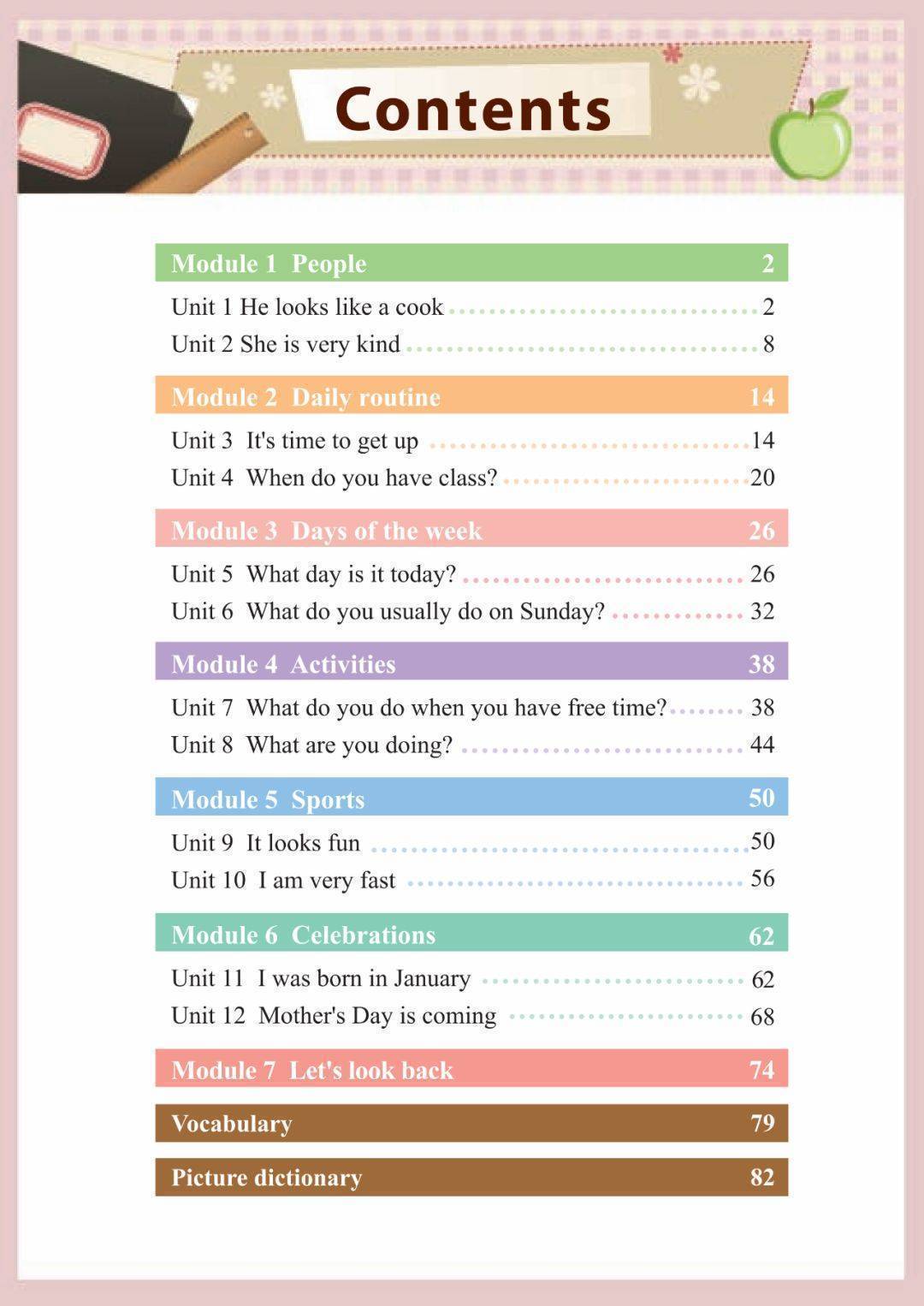Click the Contents title heading
This screenshot has width=924, height=1306.
pyautogui.click(x=472, y=110)
